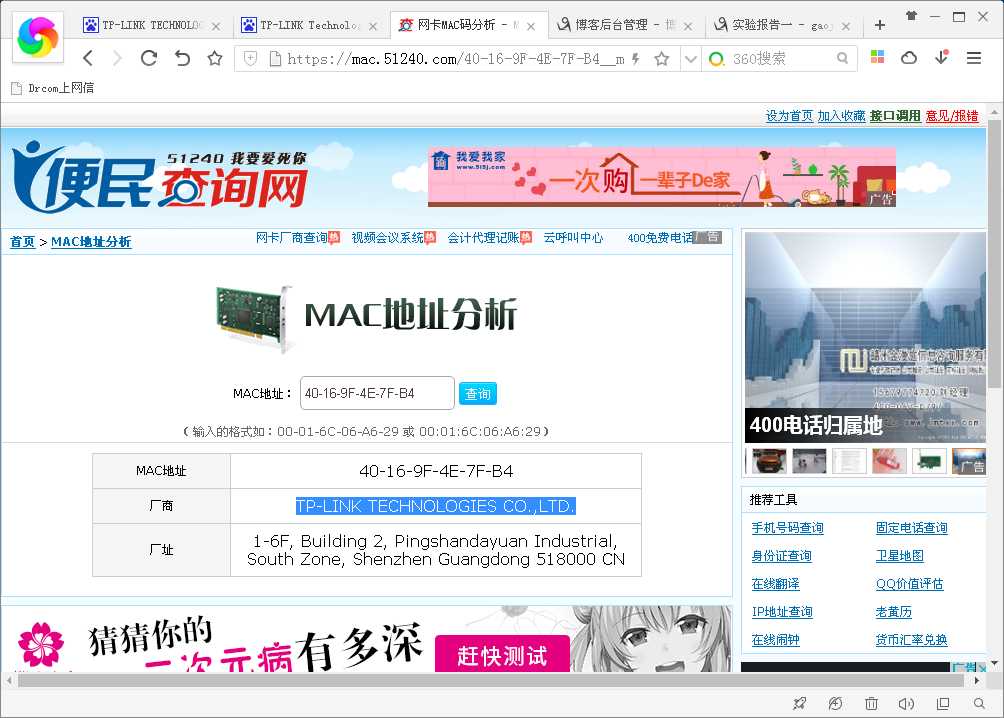Go back with the back arrow
Viewport: 1004px width, 718px height.
[x=88, y=58]
